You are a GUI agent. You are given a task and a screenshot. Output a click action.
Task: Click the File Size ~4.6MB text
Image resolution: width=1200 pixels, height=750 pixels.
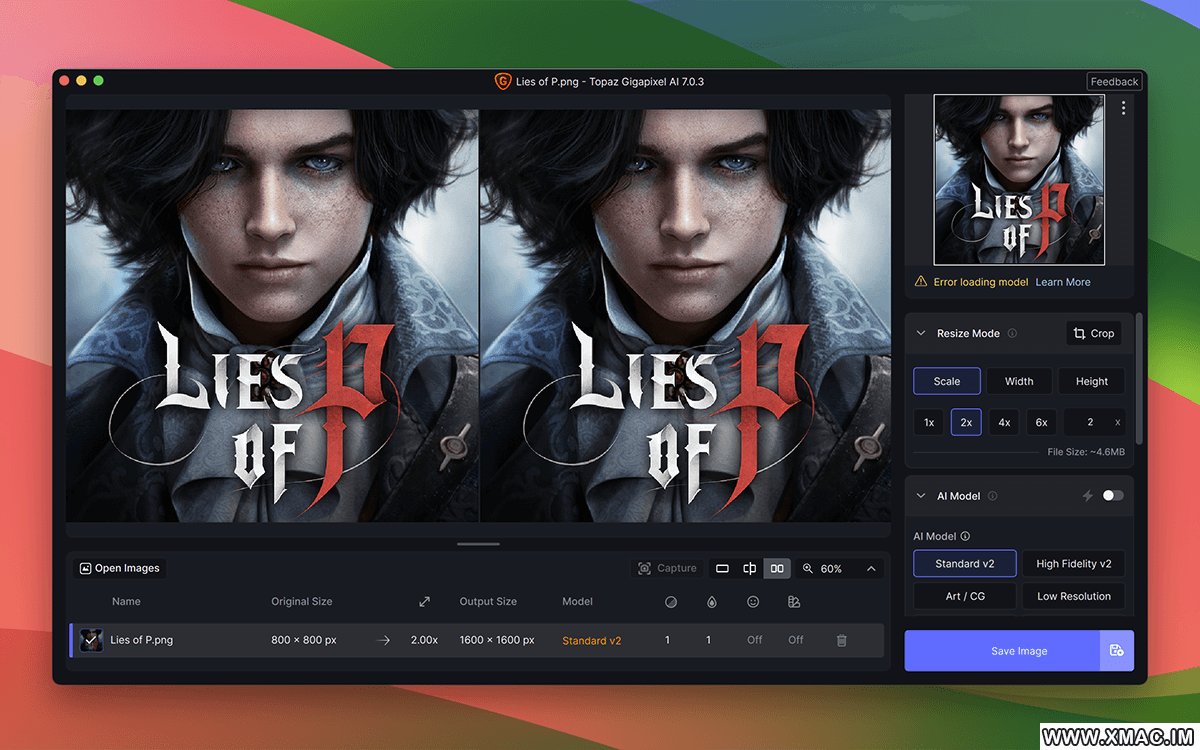pos(1086,452)
